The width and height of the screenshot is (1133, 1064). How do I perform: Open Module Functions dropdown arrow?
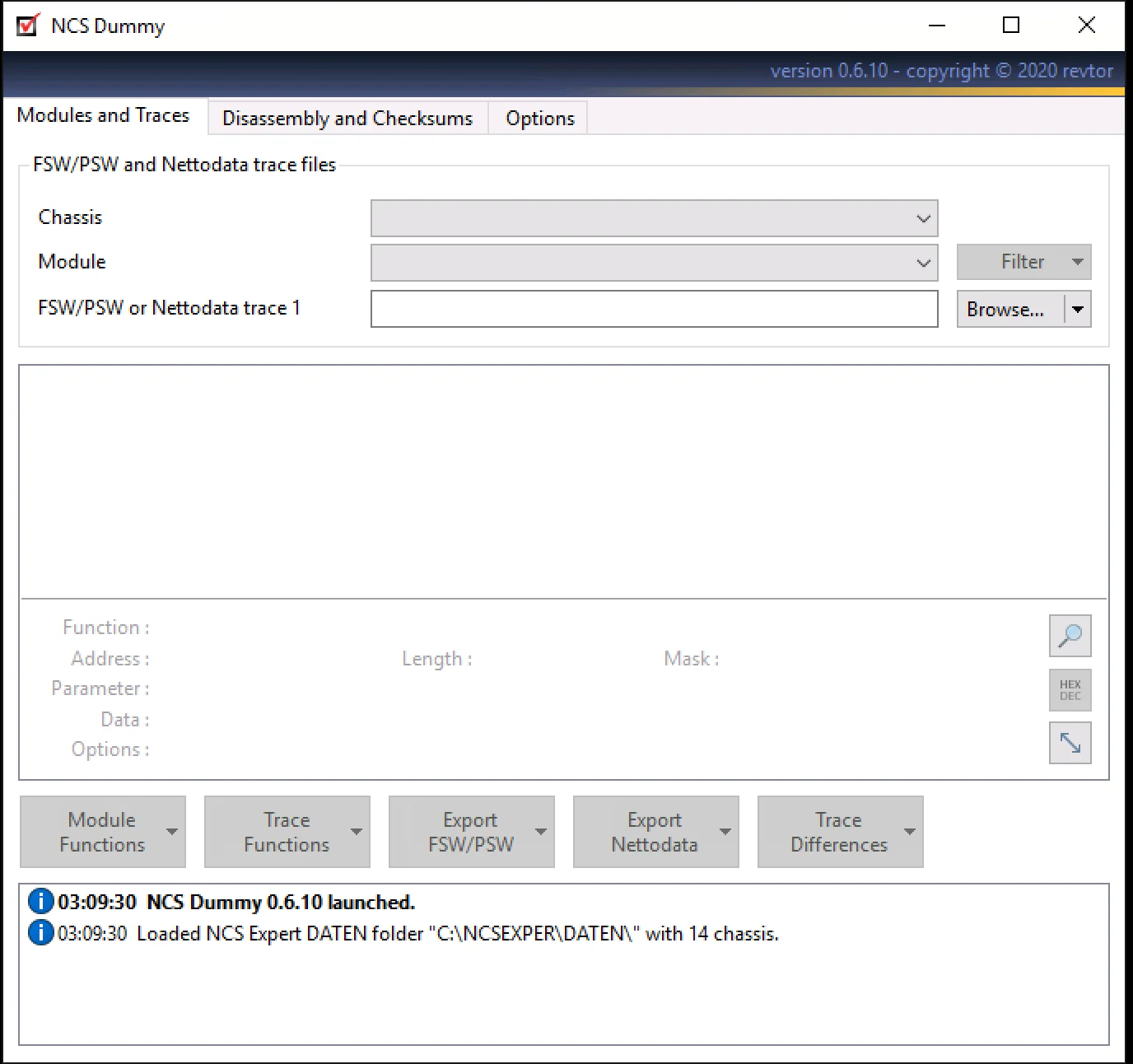click(172, 832)
